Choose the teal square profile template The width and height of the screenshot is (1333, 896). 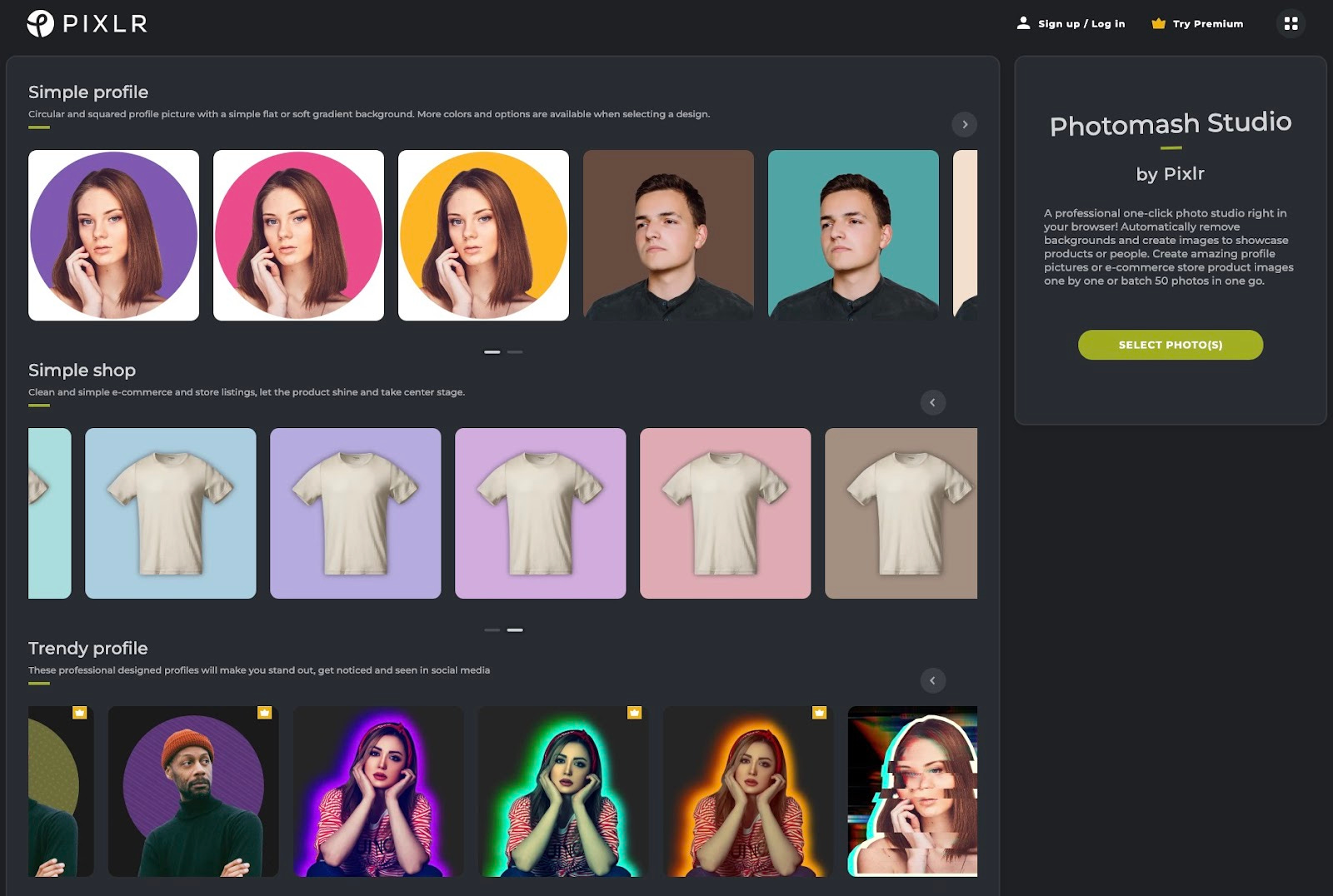pyautogui.click(x=854, y=236)
